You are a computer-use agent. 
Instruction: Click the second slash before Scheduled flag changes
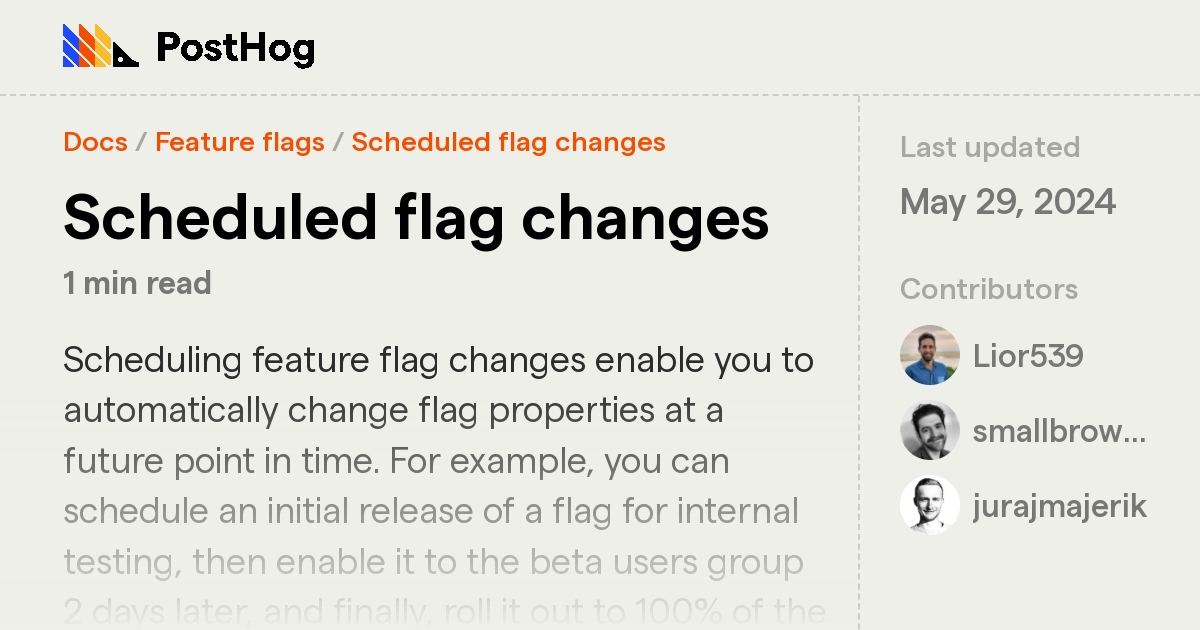338,142
